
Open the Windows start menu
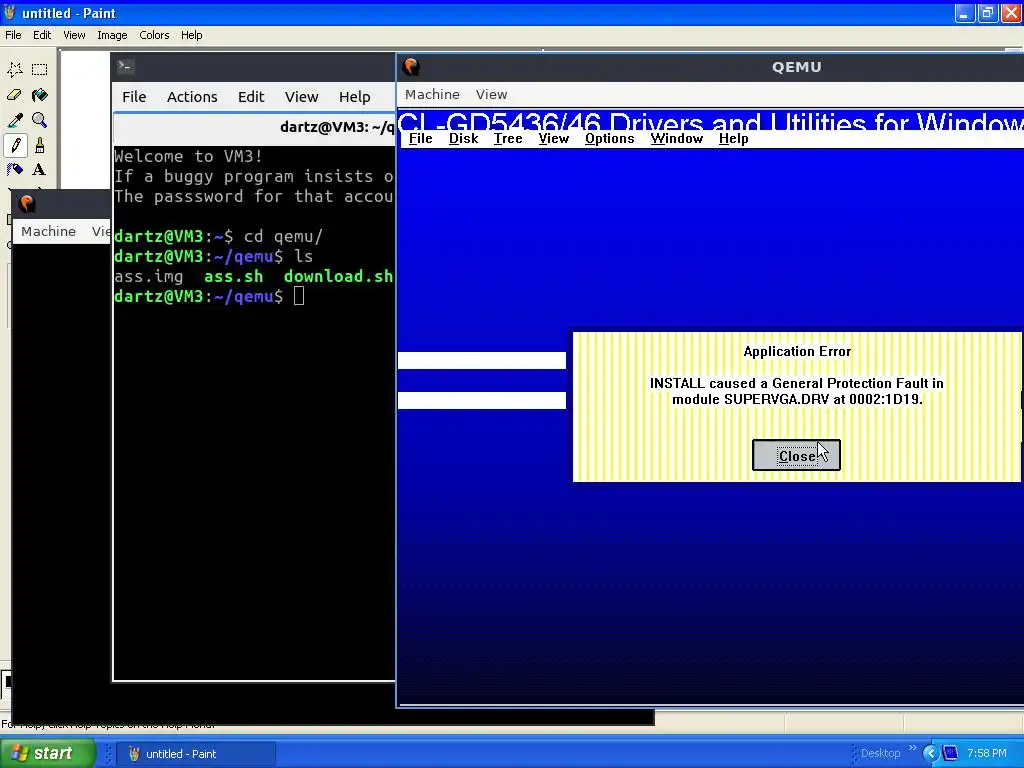(47, 753)
